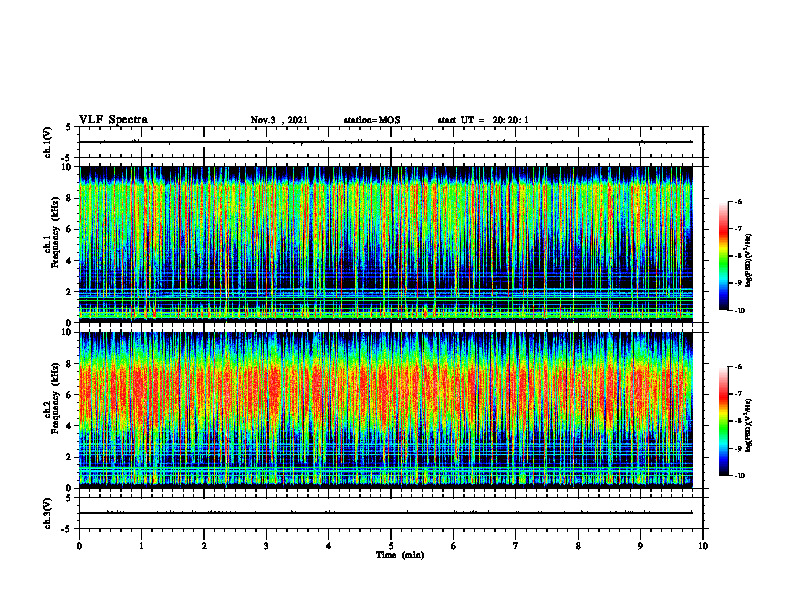Click time axis tick label '7'
The height and width of the screenshot is (612, 792).
click(516, 546)
